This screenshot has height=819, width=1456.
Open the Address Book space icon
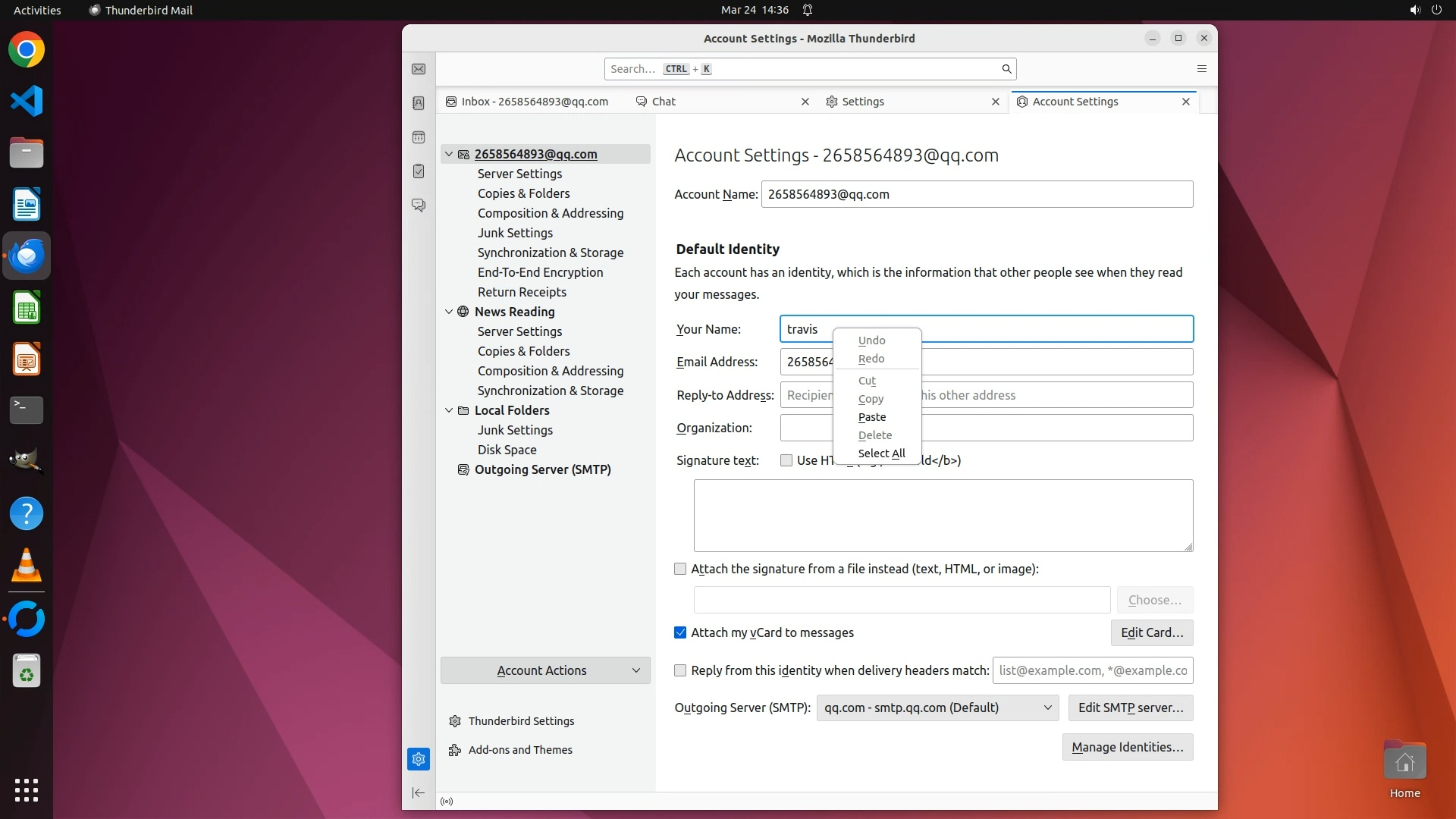(419, 103)
